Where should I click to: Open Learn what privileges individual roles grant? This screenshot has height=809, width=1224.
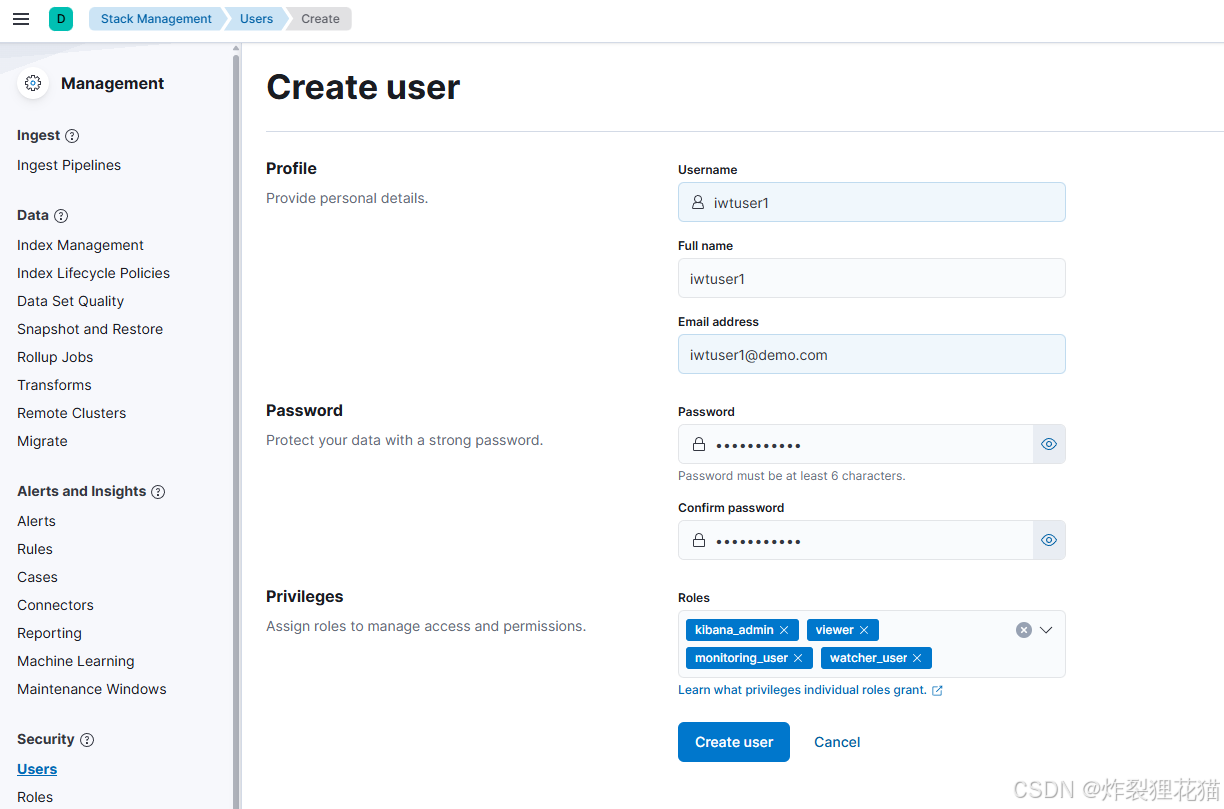[x=802, y=690]
